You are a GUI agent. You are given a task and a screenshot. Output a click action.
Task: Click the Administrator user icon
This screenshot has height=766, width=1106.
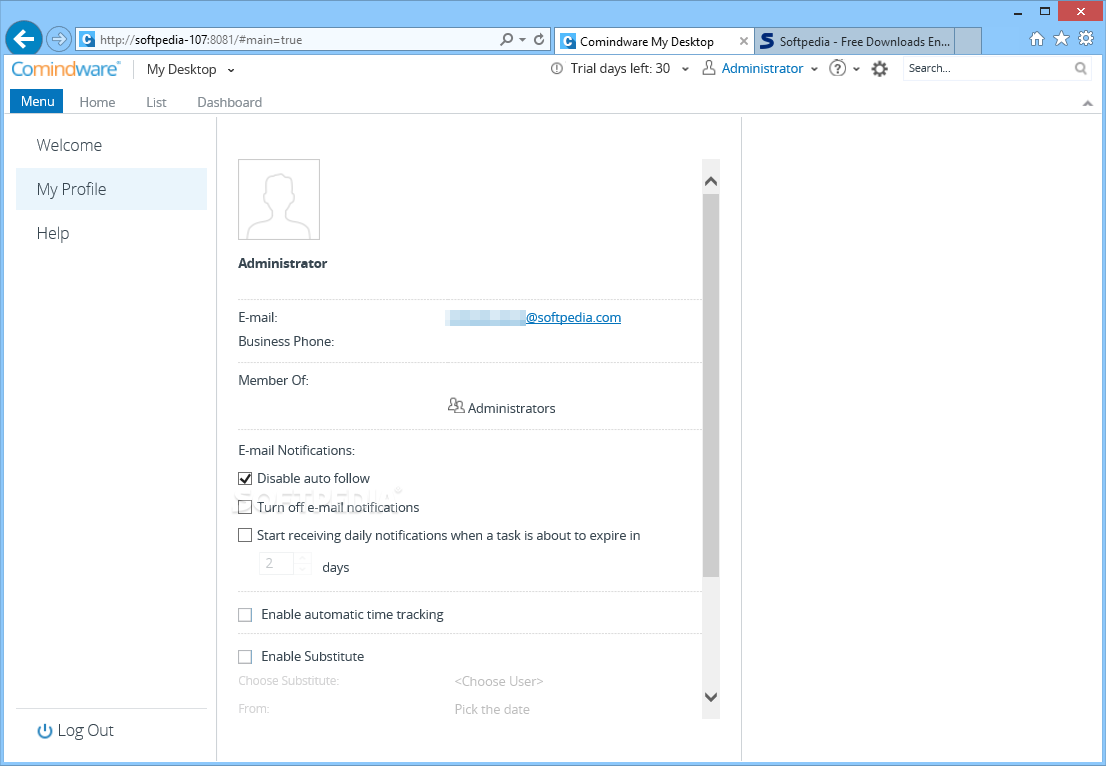[708, 68]
